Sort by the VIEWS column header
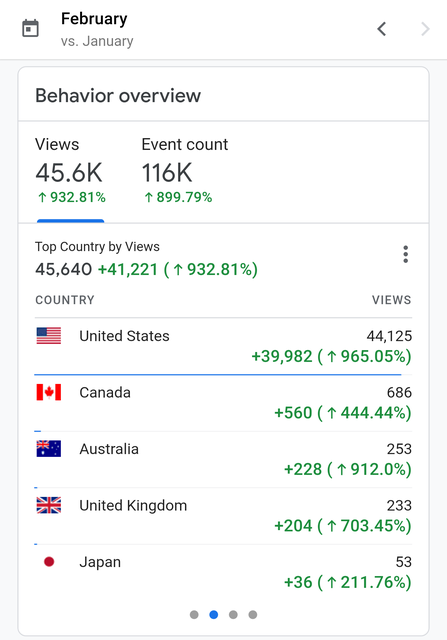Viewport: 447px width, 640px height. (x=391, y=300)
